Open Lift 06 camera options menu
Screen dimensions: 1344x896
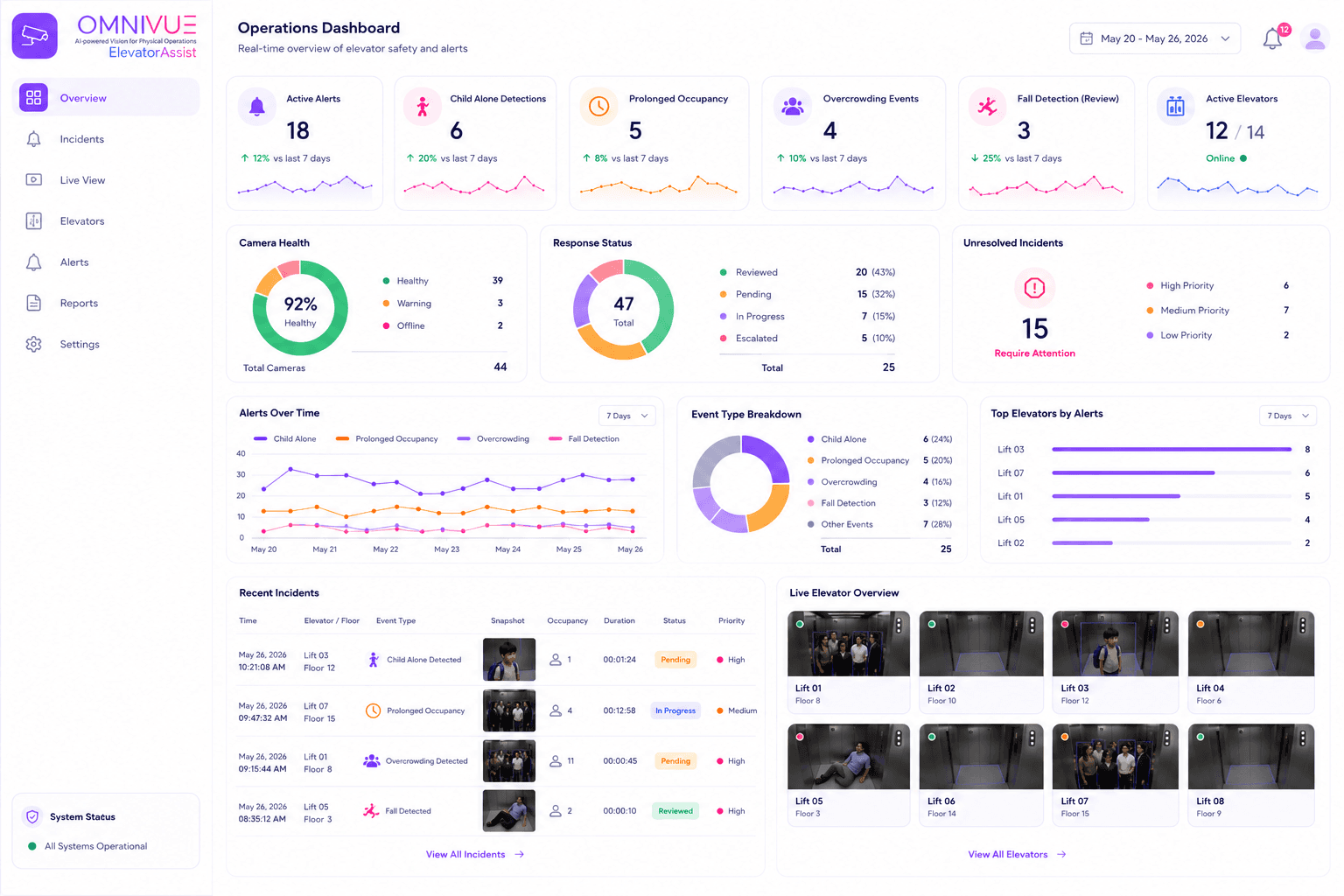(1032, 738)
